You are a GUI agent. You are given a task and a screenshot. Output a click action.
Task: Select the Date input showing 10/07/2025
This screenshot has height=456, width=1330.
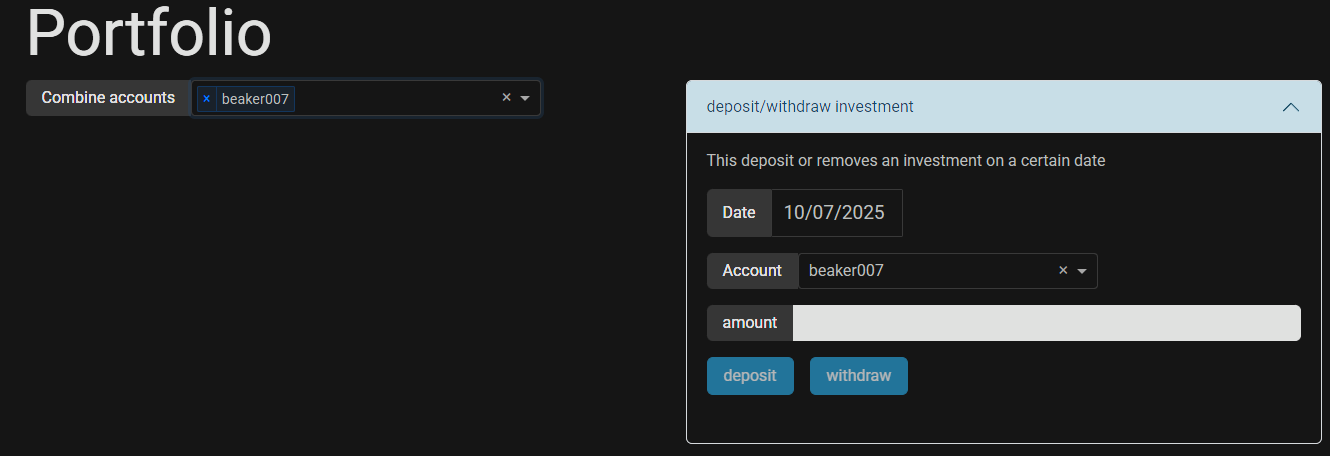coord(835,213)
